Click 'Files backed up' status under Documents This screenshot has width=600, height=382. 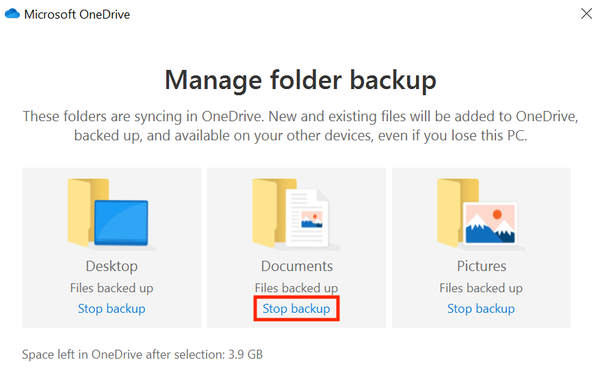click(x=296, y=288)
